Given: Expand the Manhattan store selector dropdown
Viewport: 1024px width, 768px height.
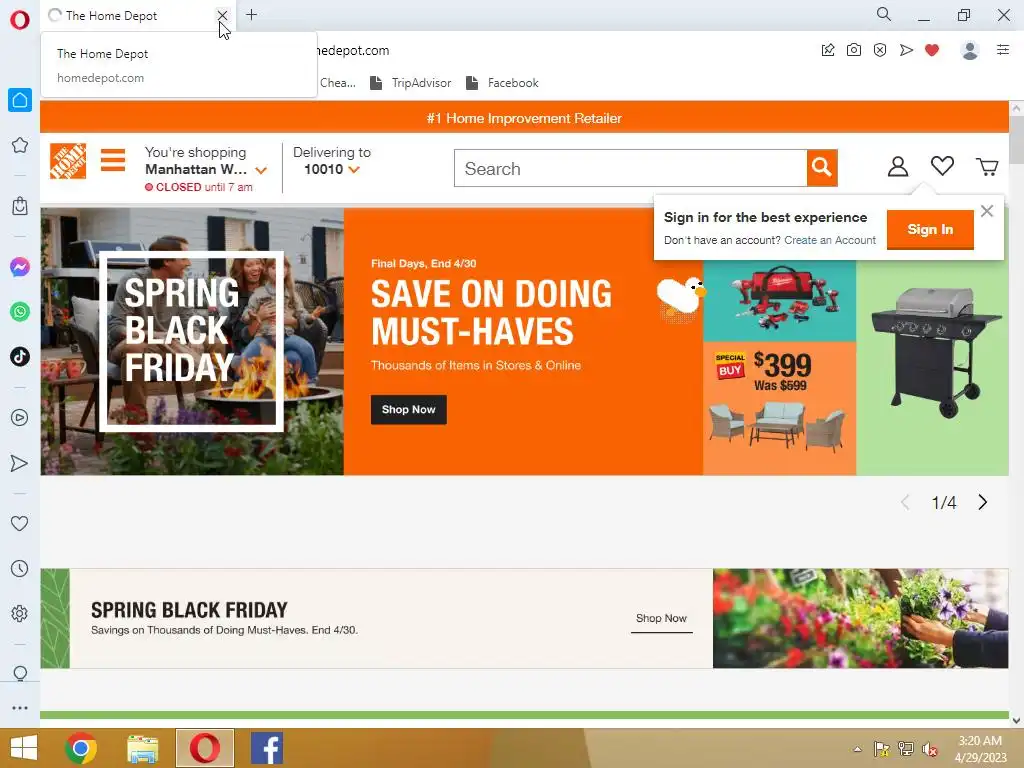Looking at the screenshot, I should [x=261, y=170].
